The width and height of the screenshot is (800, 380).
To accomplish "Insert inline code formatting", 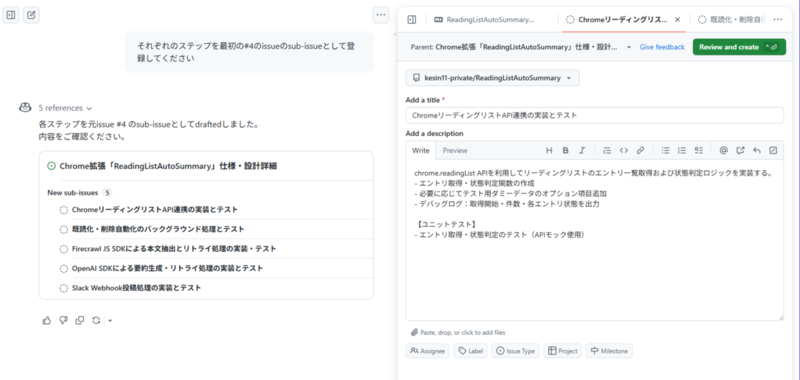I will pyautogui.click(x=623, y=150).
